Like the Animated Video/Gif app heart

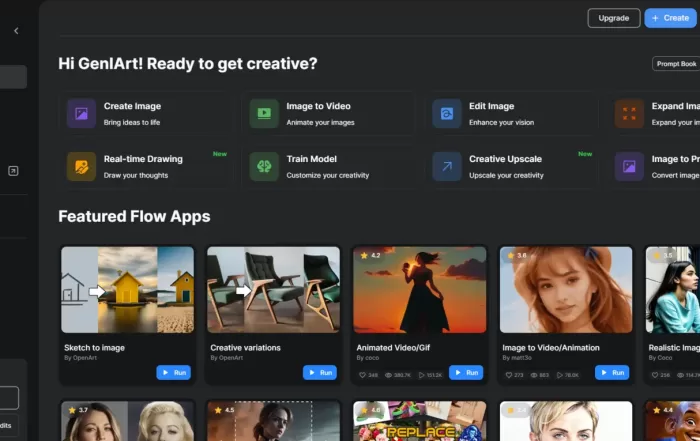[x=362, y=375]
